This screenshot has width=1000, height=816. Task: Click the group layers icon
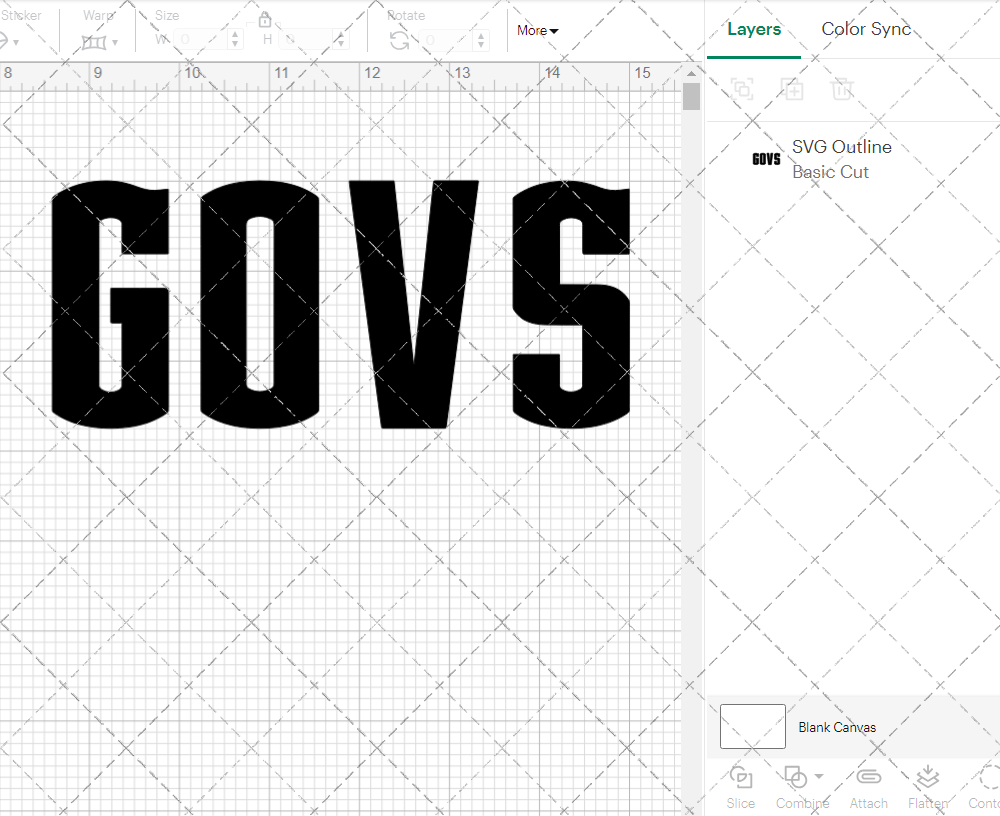click(742, 89)
